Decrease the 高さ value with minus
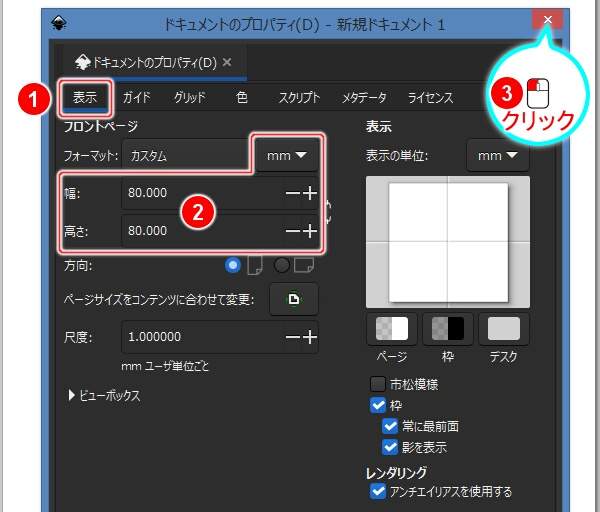This screenshot has width=600, height=512. pyautogui.click(x=293, y=231)
